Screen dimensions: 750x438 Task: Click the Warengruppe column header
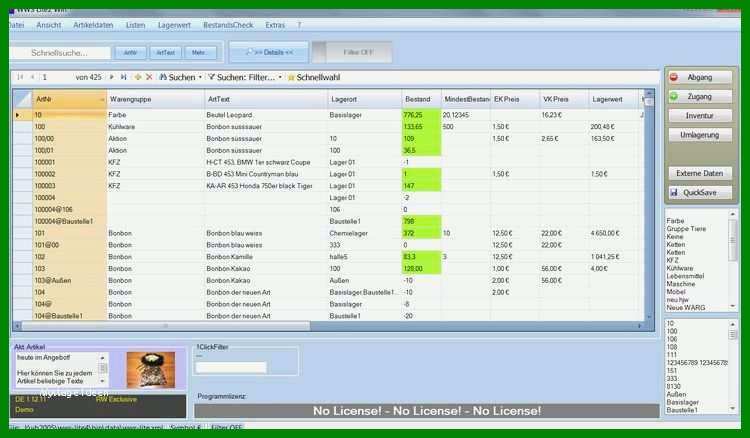[x=155, y=99]
